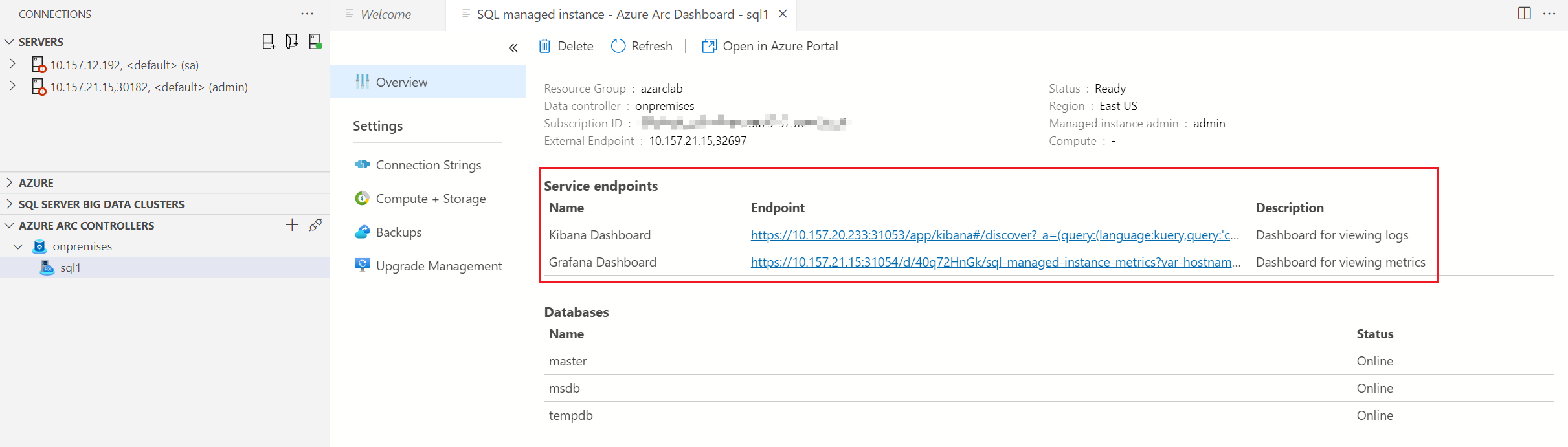Click 'Dashboard for viewing logs' description
Viewport: 1568px width, 447px height.
pos(1332,235)
